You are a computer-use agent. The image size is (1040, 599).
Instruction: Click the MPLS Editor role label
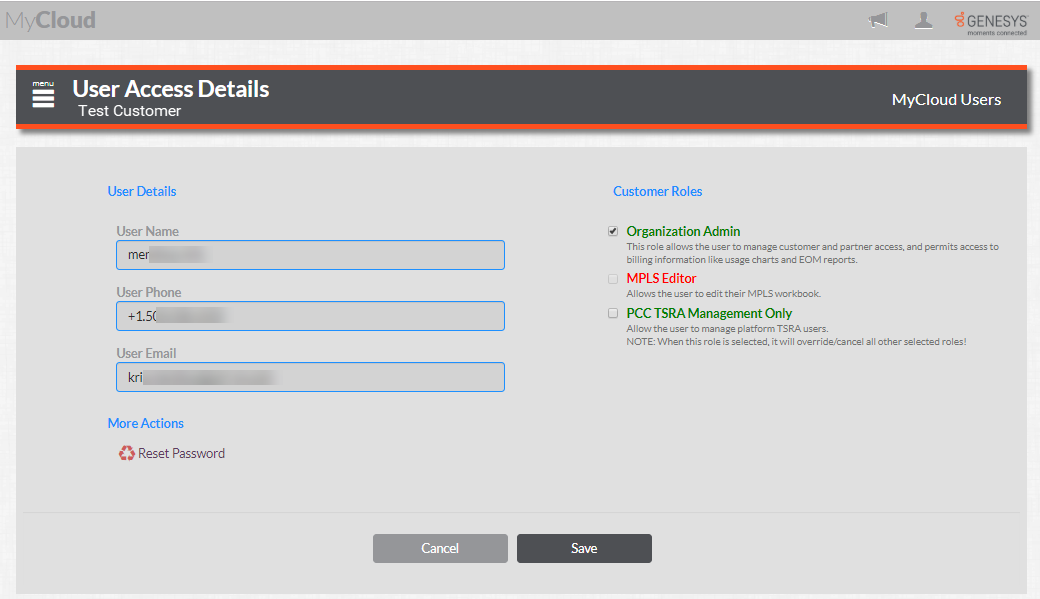tap(661, 278)
